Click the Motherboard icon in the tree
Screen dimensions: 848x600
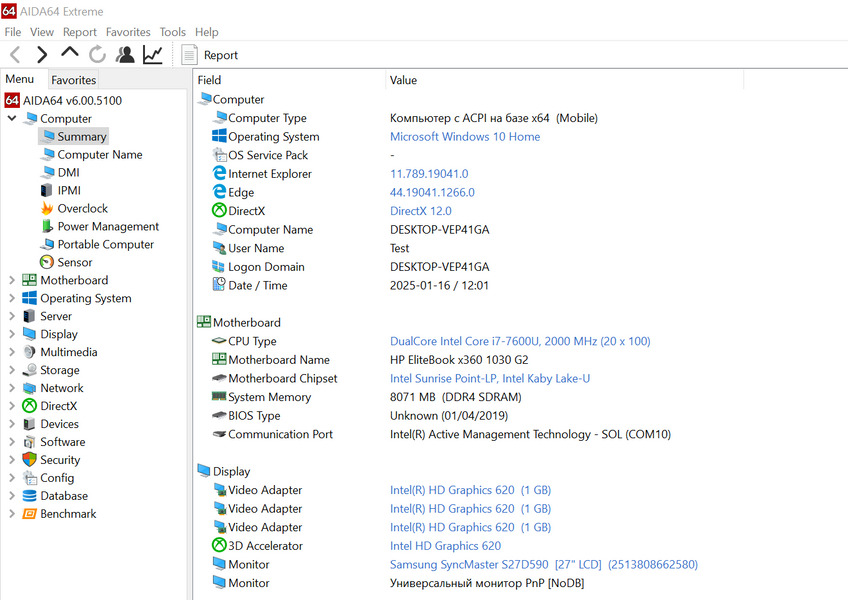29,280
